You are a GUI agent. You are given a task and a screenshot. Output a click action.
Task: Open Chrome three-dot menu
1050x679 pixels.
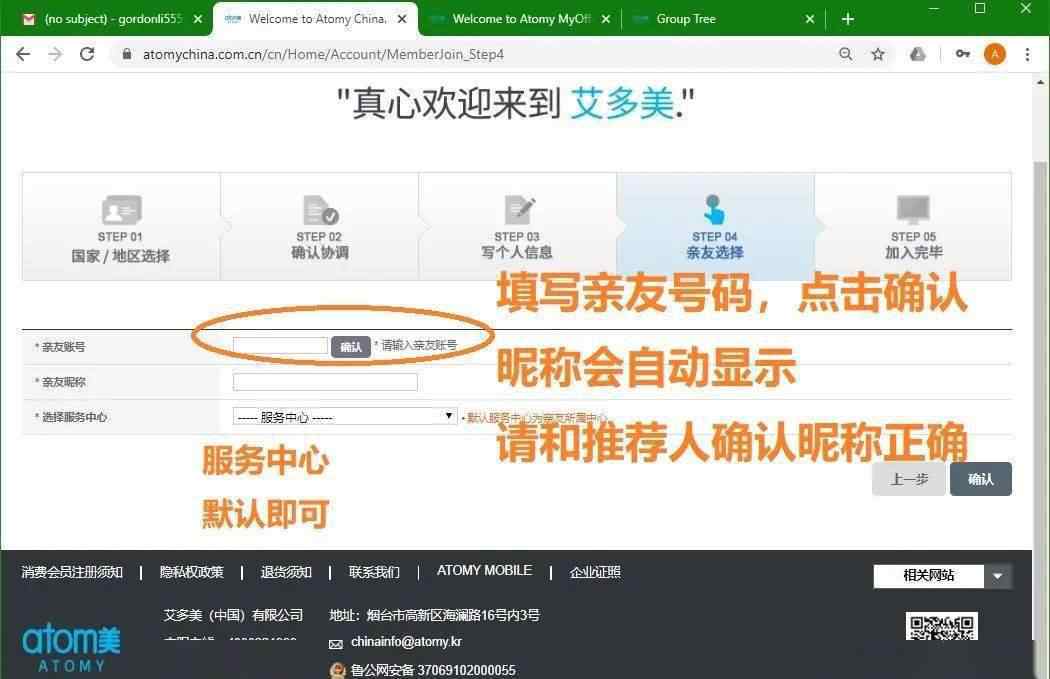pos(1027,54)
